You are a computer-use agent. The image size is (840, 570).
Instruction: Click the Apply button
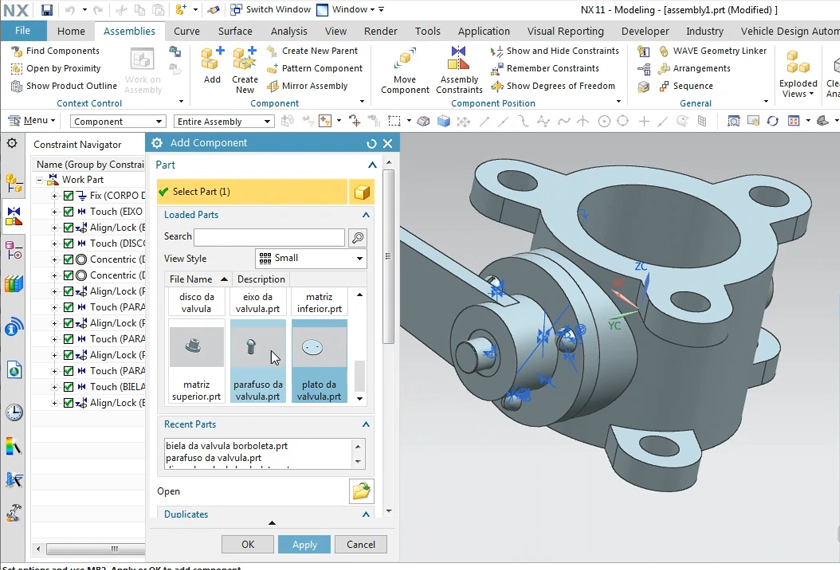coord(304,545)
